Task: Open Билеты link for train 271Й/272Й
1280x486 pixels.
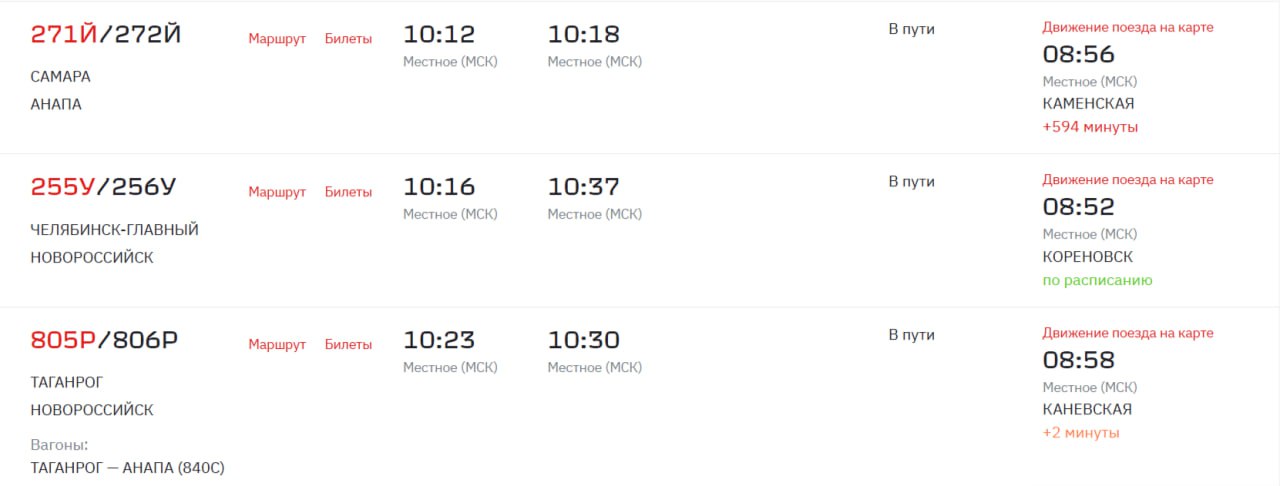Action: [x=348, y=39]
